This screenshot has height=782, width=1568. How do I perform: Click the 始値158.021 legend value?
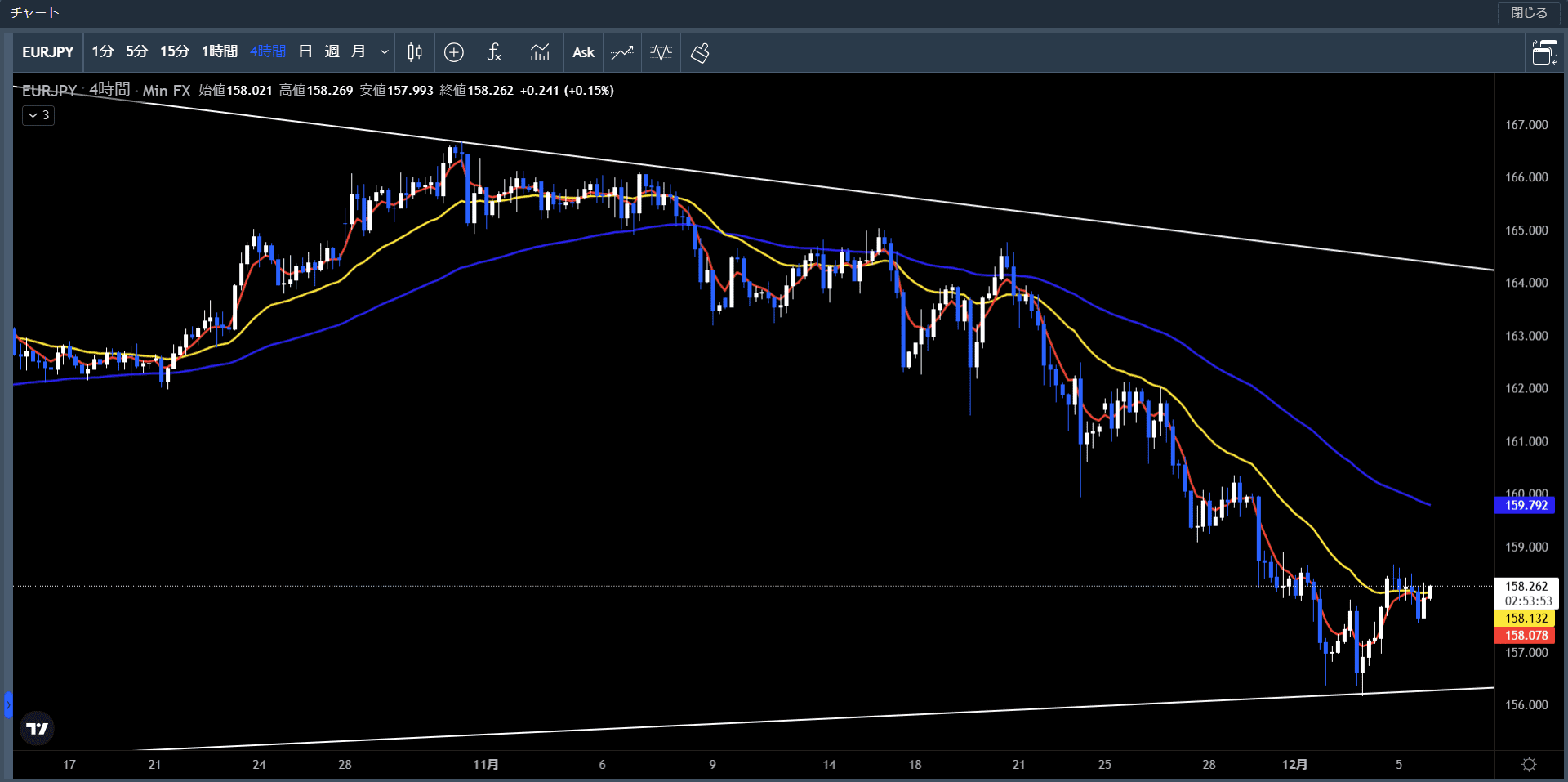click(x=236, y=90)
